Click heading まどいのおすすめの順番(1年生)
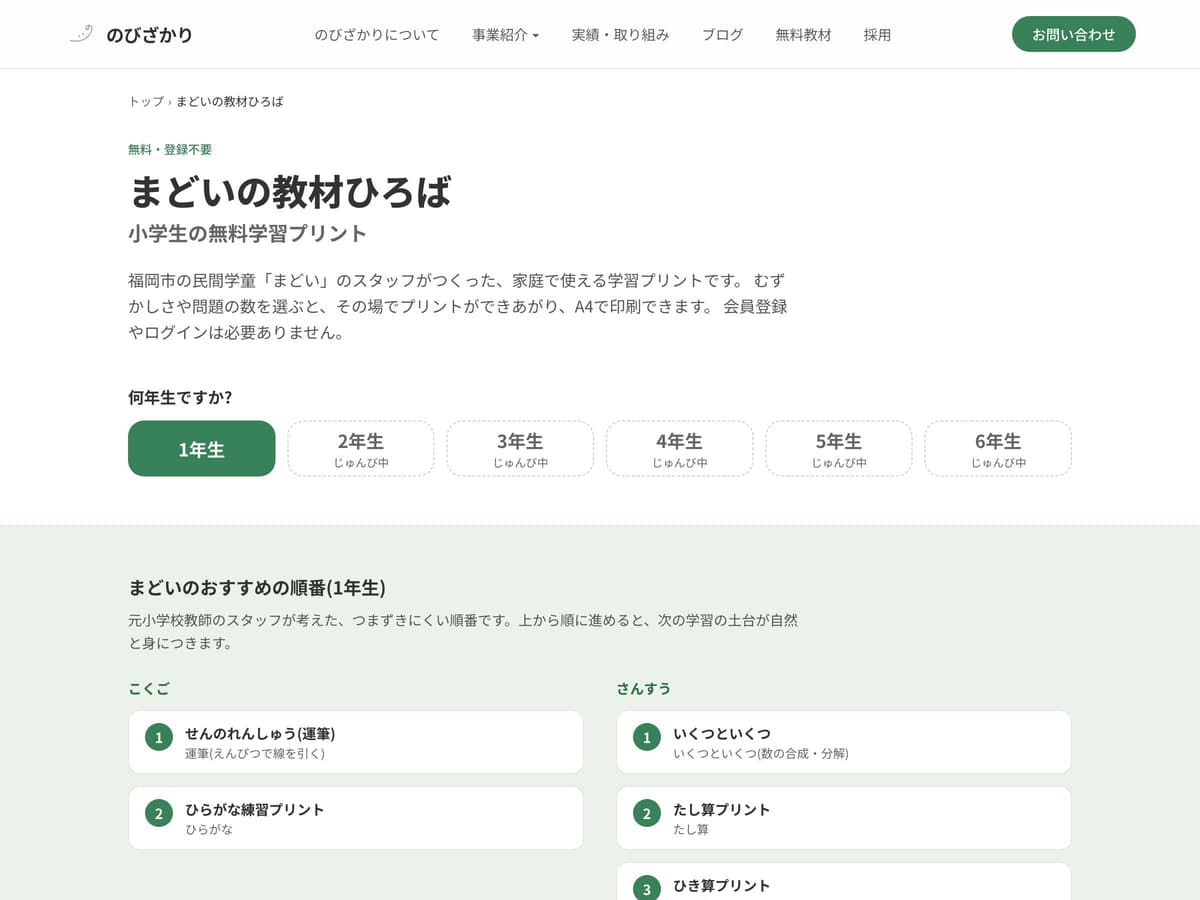This screenshot has height=900, width=1200. tap(257, 587)
